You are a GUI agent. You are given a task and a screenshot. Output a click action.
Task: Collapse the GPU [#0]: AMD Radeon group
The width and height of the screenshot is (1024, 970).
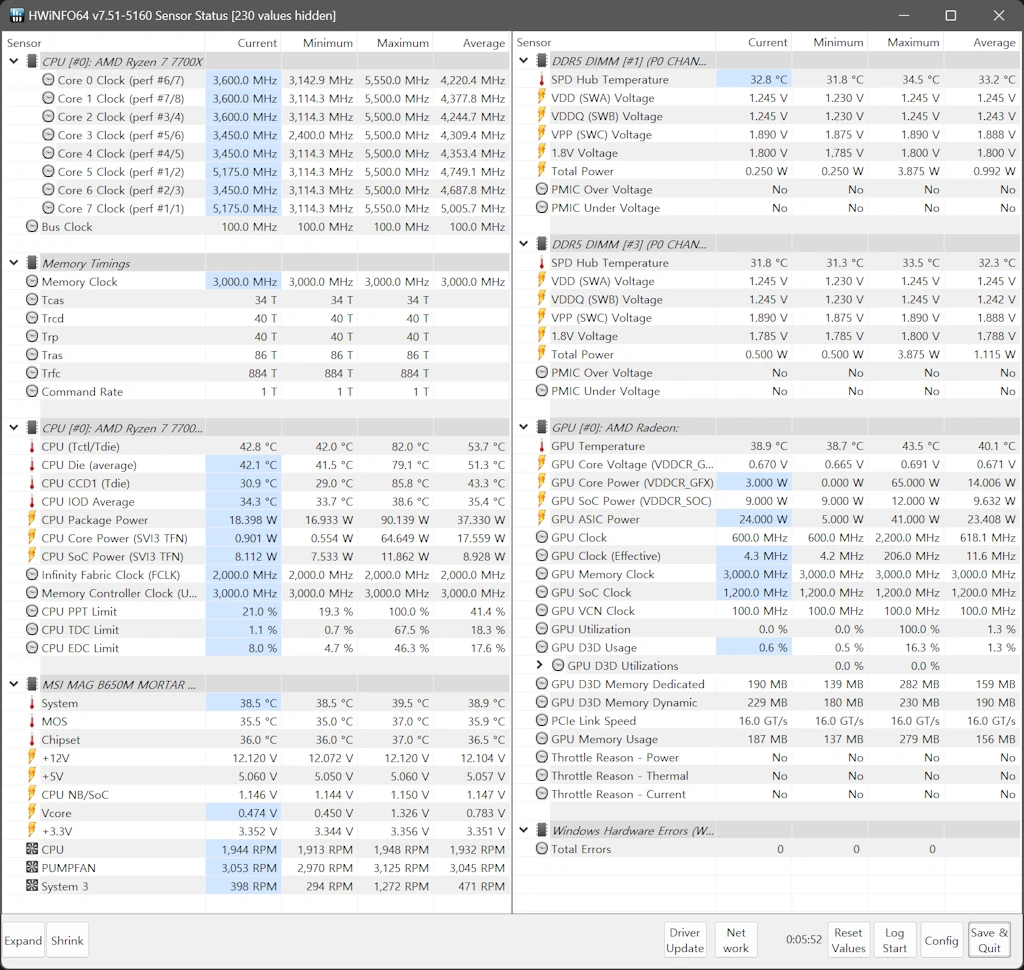click(x=524, y=427)
